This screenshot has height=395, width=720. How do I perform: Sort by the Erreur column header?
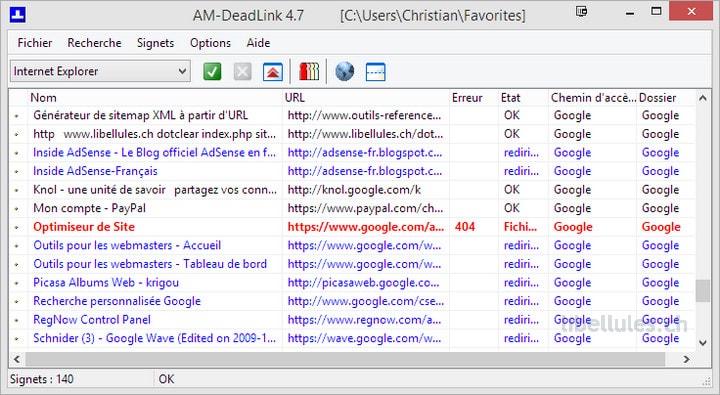[x=473, y=98]
